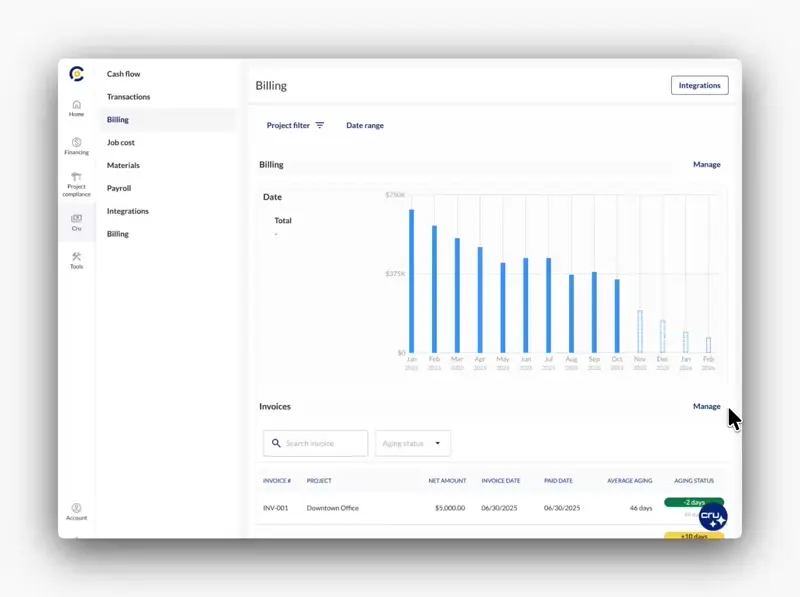Click the $5,000.00 net amount cell
Image resolution: width=800 pixels, height=597 pixels.
450,508
